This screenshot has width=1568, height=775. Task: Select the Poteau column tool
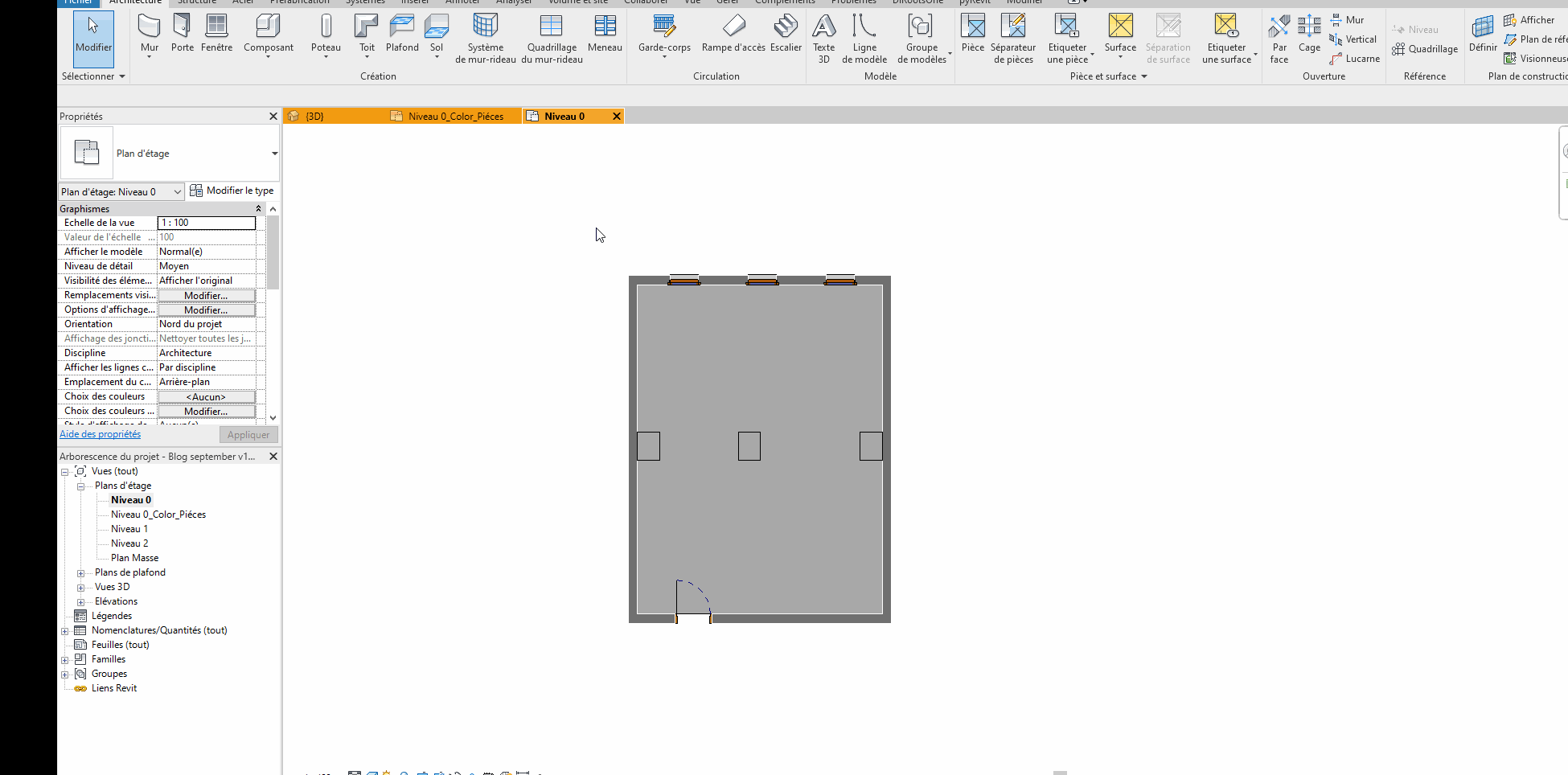(326, 34)
